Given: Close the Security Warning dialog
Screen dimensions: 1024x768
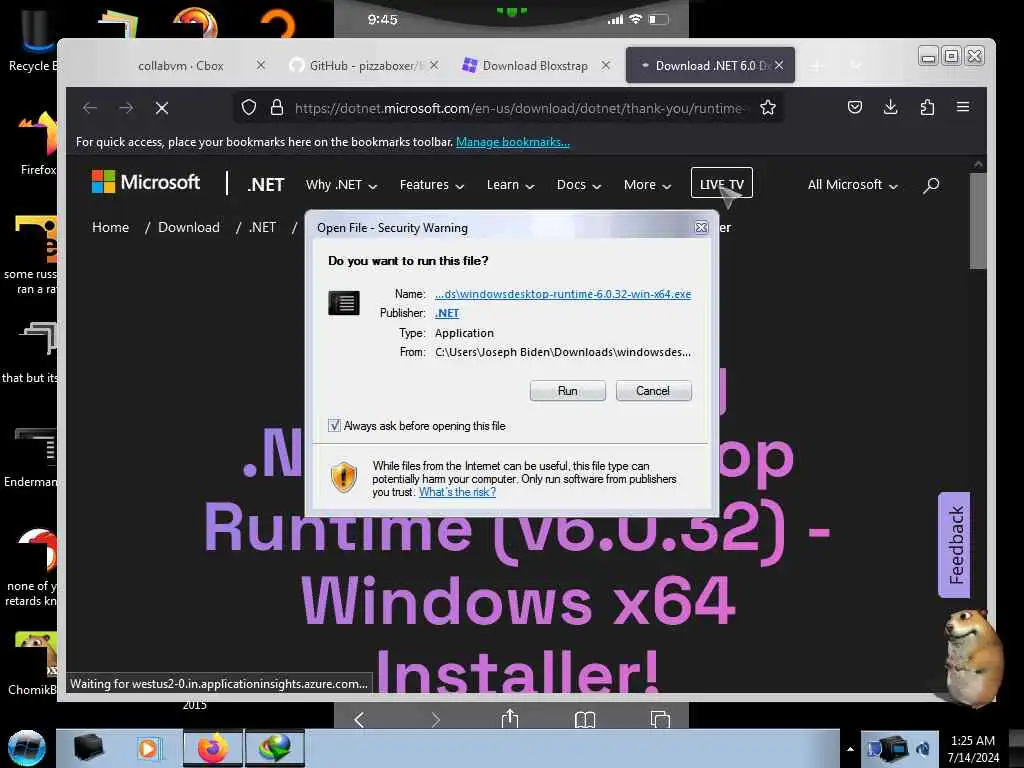Looking at the screenshot, I should coord(701,227).
